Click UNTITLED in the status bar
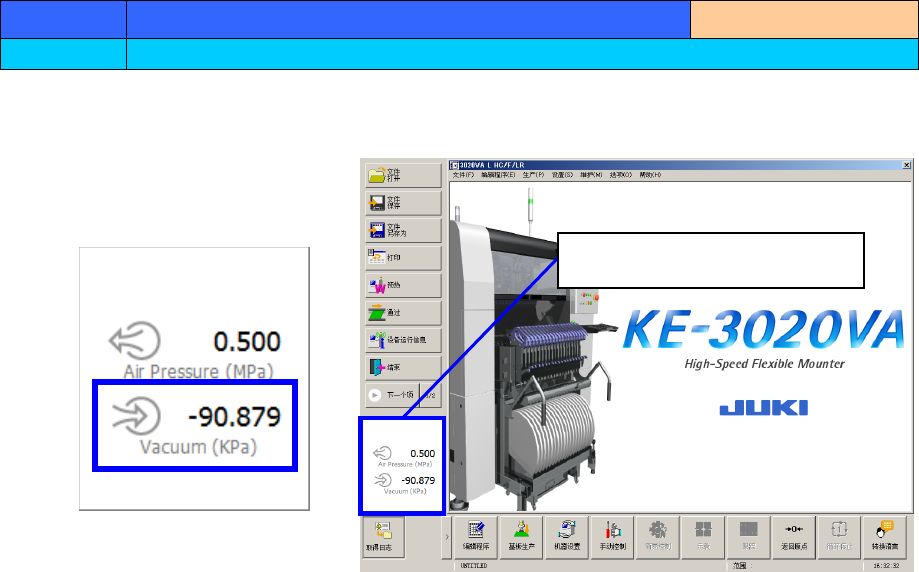 click(474, 566)
